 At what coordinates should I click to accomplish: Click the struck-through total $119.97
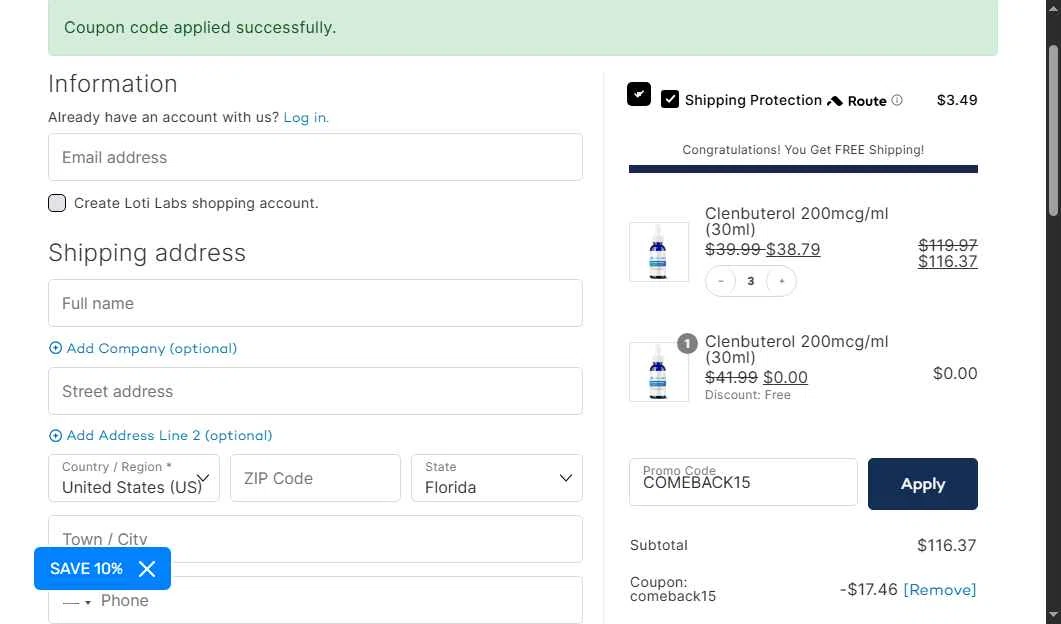(947, 244)
